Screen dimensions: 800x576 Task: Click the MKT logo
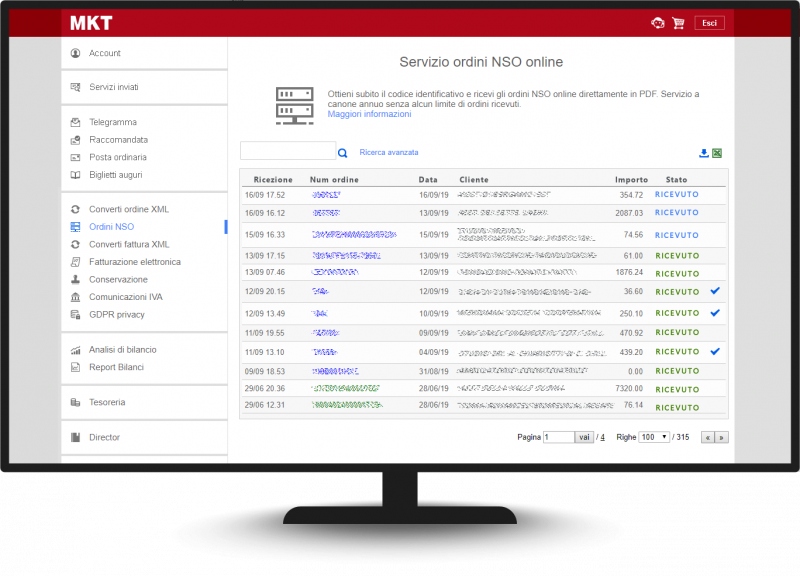(x=91, y=23)
